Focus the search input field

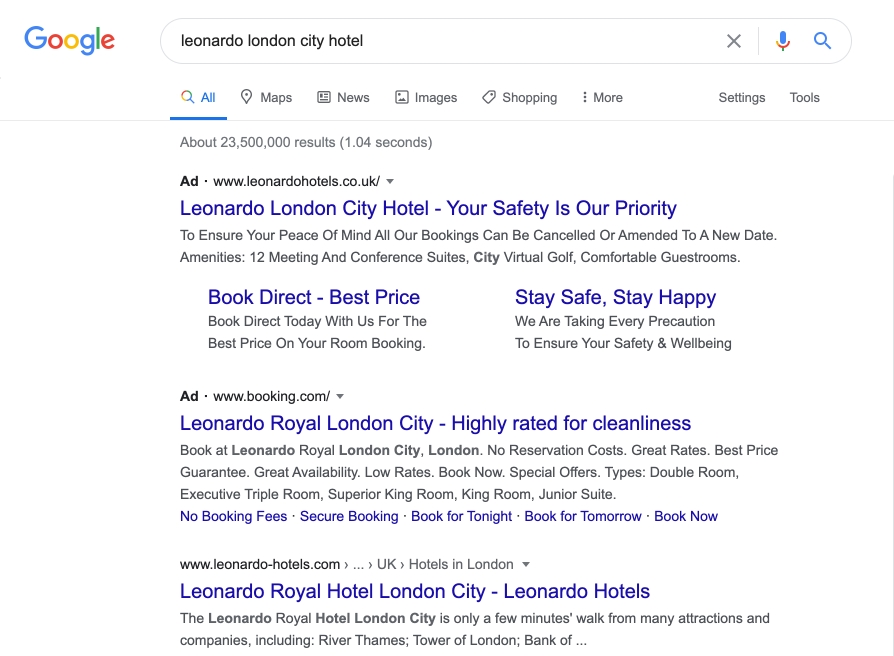coord(440,41)
